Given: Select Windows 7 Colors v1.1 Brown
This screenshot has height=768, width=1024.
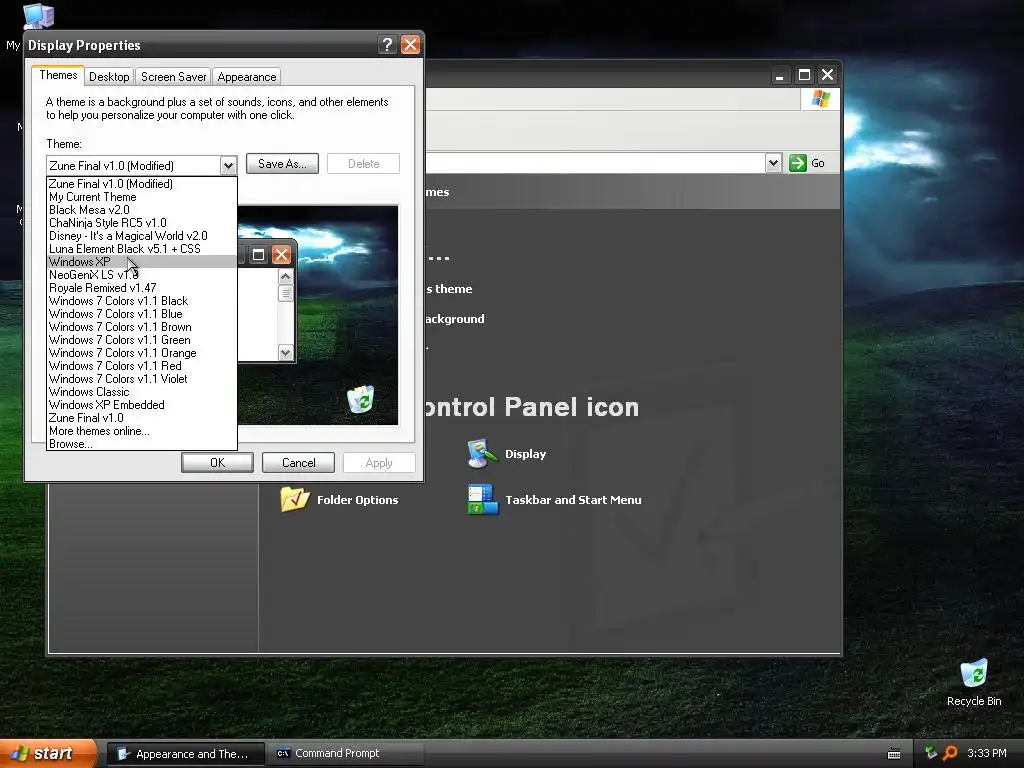Looking at the screenshot, I should (142, 327).
